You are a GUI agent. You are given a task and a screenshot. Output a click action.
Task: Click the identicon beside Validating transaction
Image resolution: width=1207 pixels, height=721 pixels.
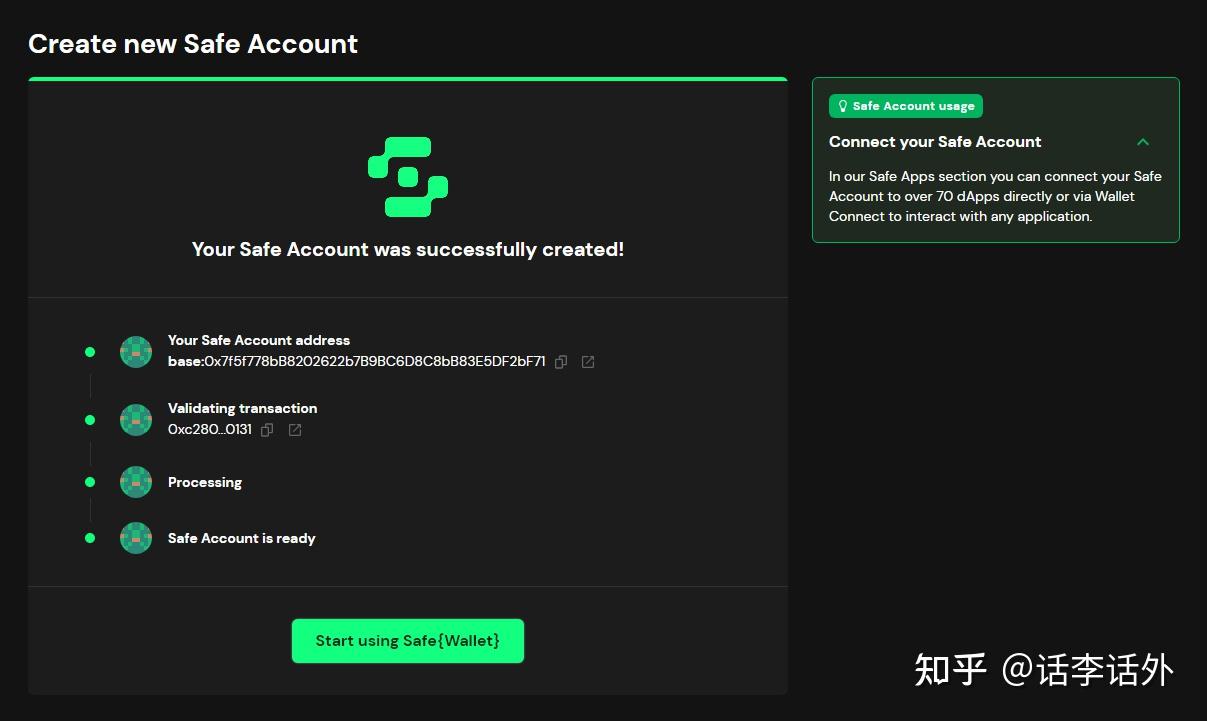pos(136,420)
